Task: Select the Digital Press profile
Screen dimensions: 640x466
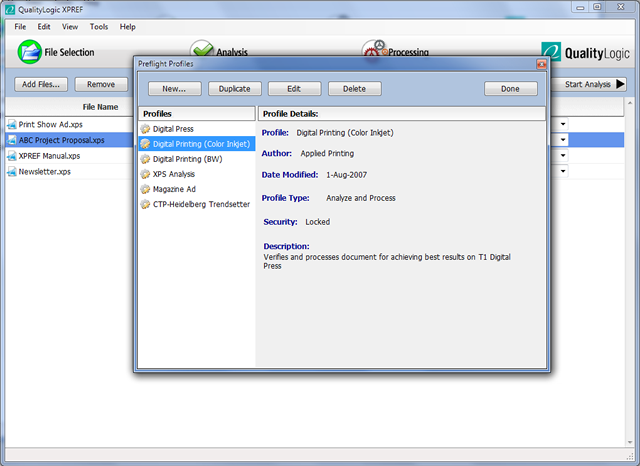Action: click(x=197, y=129)
